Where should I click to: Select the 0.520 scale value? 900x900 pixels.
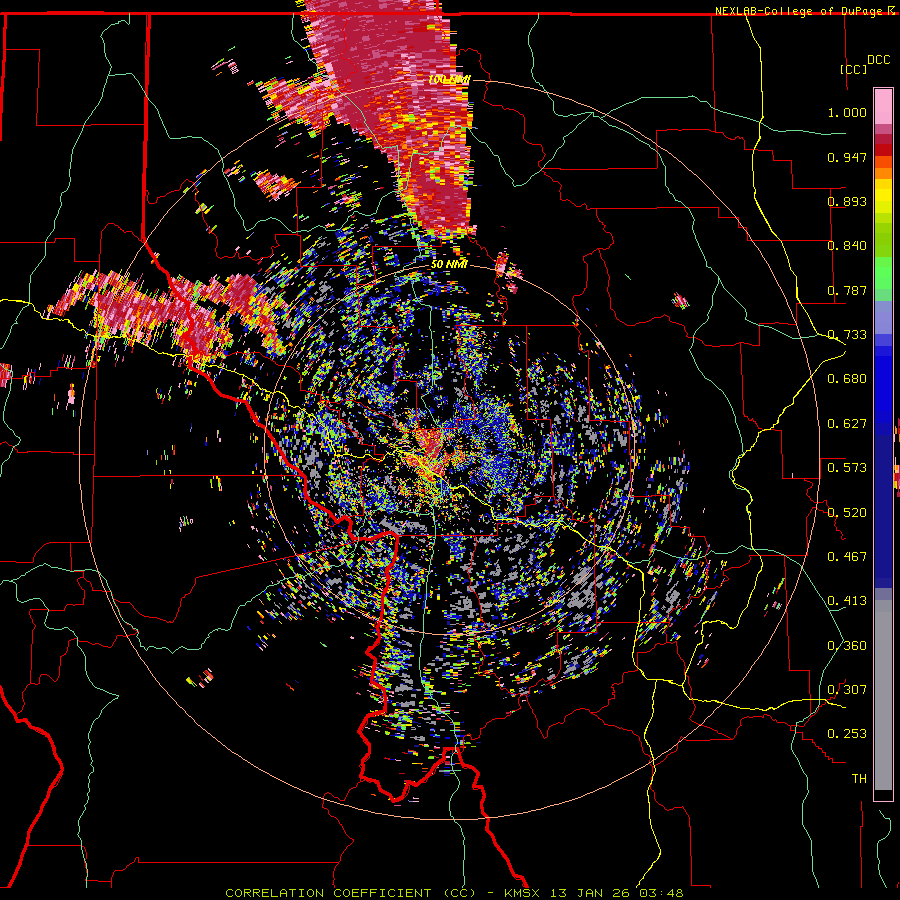(x=847, y=513)
